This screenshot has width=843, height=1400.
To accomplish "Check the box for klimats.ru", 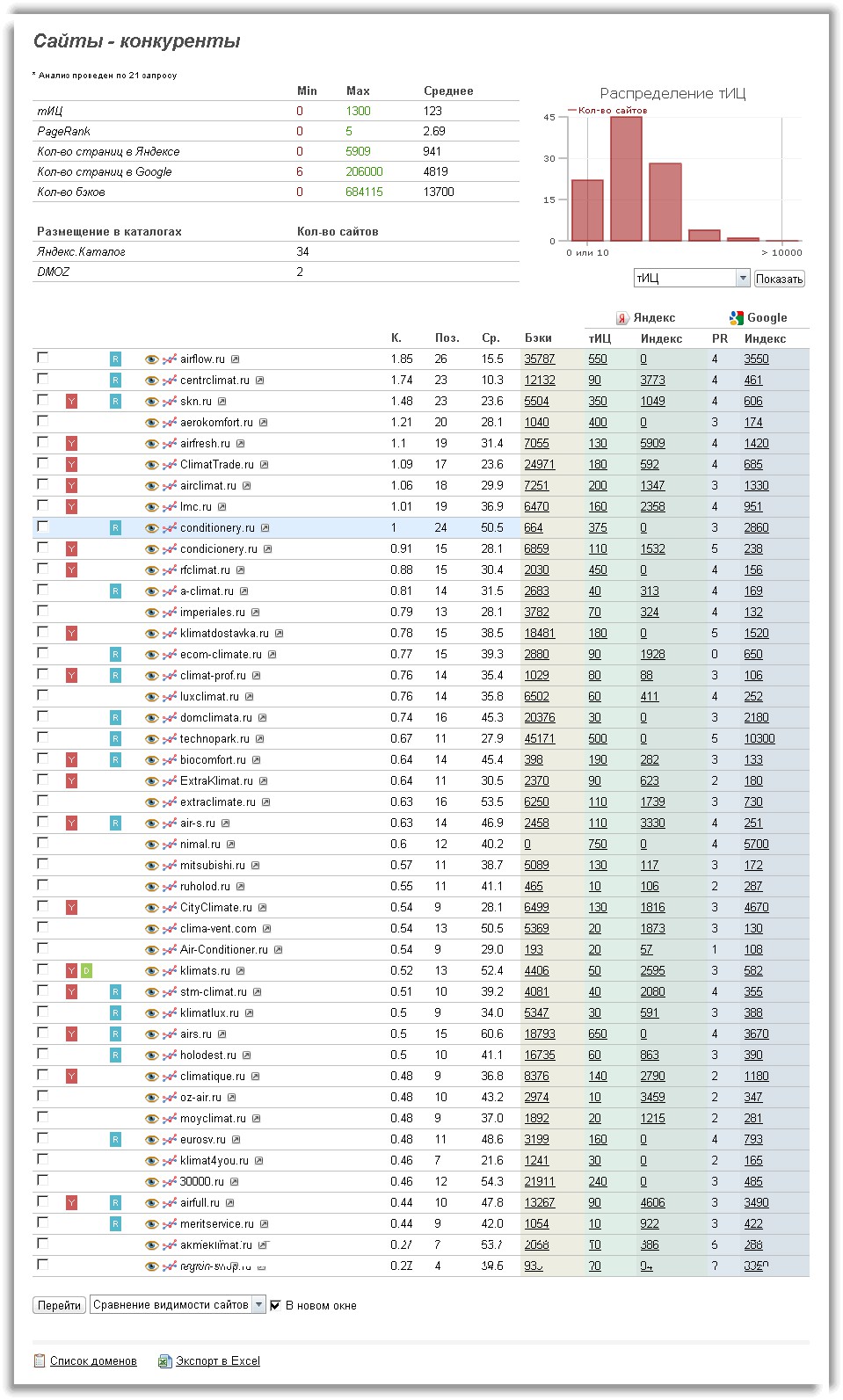I will (42, 969).
